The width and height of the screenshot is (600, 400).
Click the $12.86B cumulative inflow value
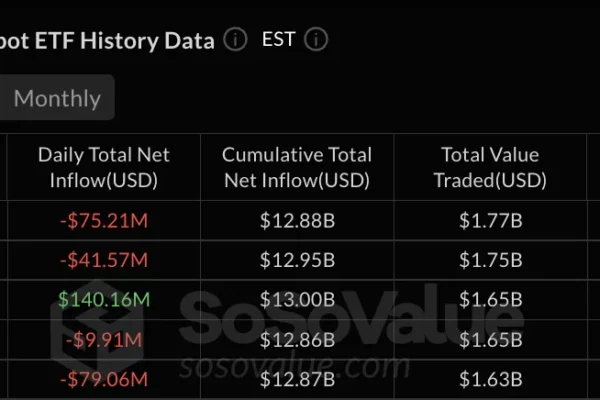click(x=297, y=339)
